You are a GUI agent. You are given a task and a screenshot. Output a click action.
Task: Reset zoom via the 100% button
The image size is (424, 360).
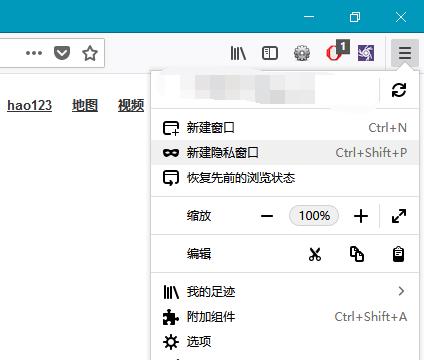pyautogui.click(x=314, y=216)
